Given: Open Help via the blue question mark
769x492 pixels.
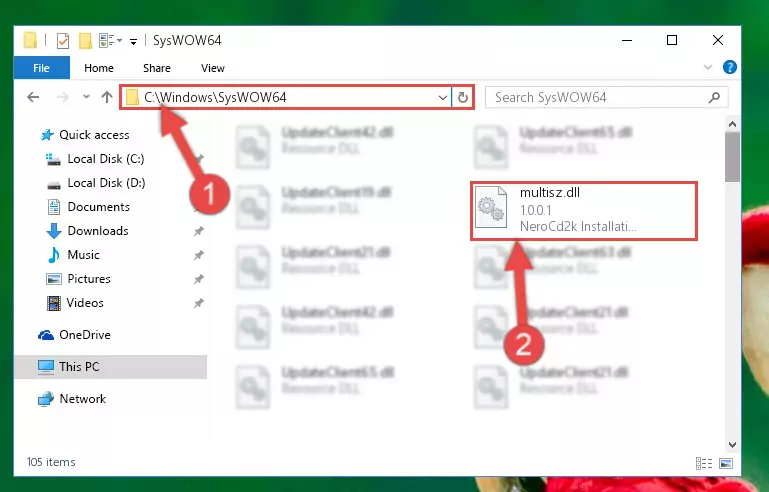Looking at the screenshot, I should (x=729, y=67).
